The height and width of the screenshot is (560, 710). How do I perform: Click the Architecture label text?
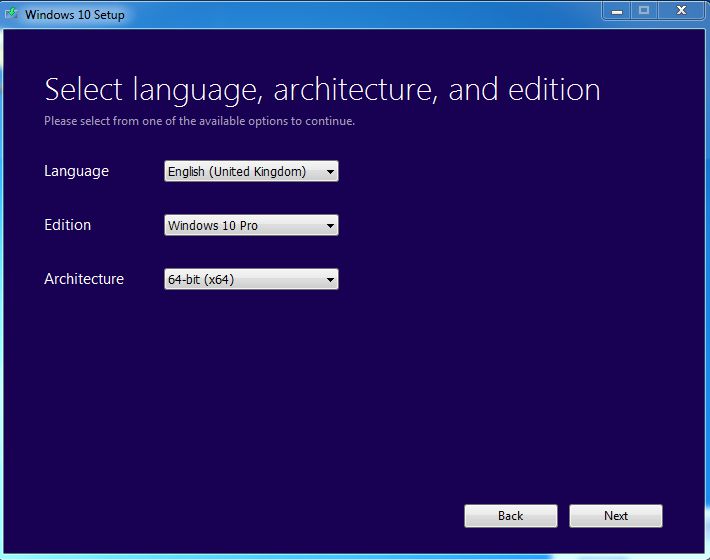pyautogui.click(x=84, y=279)
